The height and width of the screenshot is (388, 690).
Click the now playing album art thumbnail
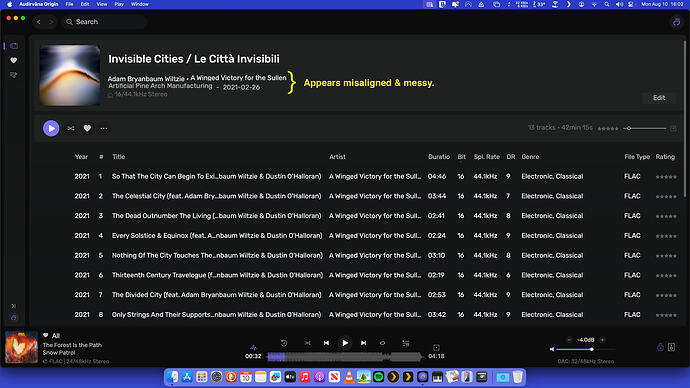(x=22, y=348)
